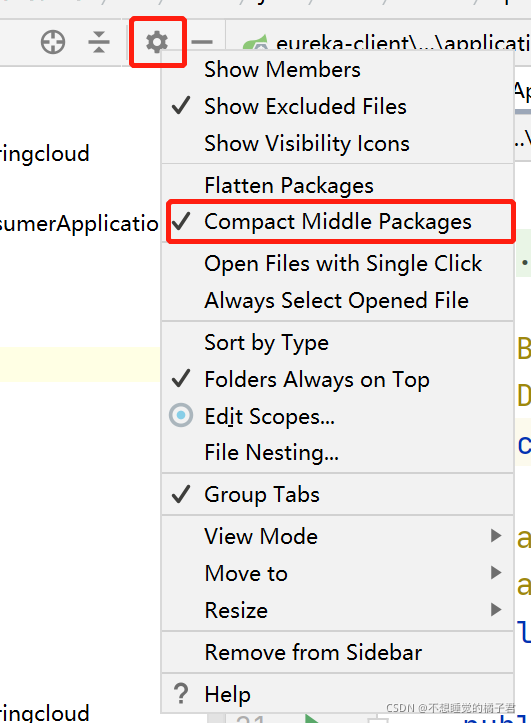Open Edit Scopes dialog
Image resolution: width=531 pixels, height=723 pixels.
point(337,416)
